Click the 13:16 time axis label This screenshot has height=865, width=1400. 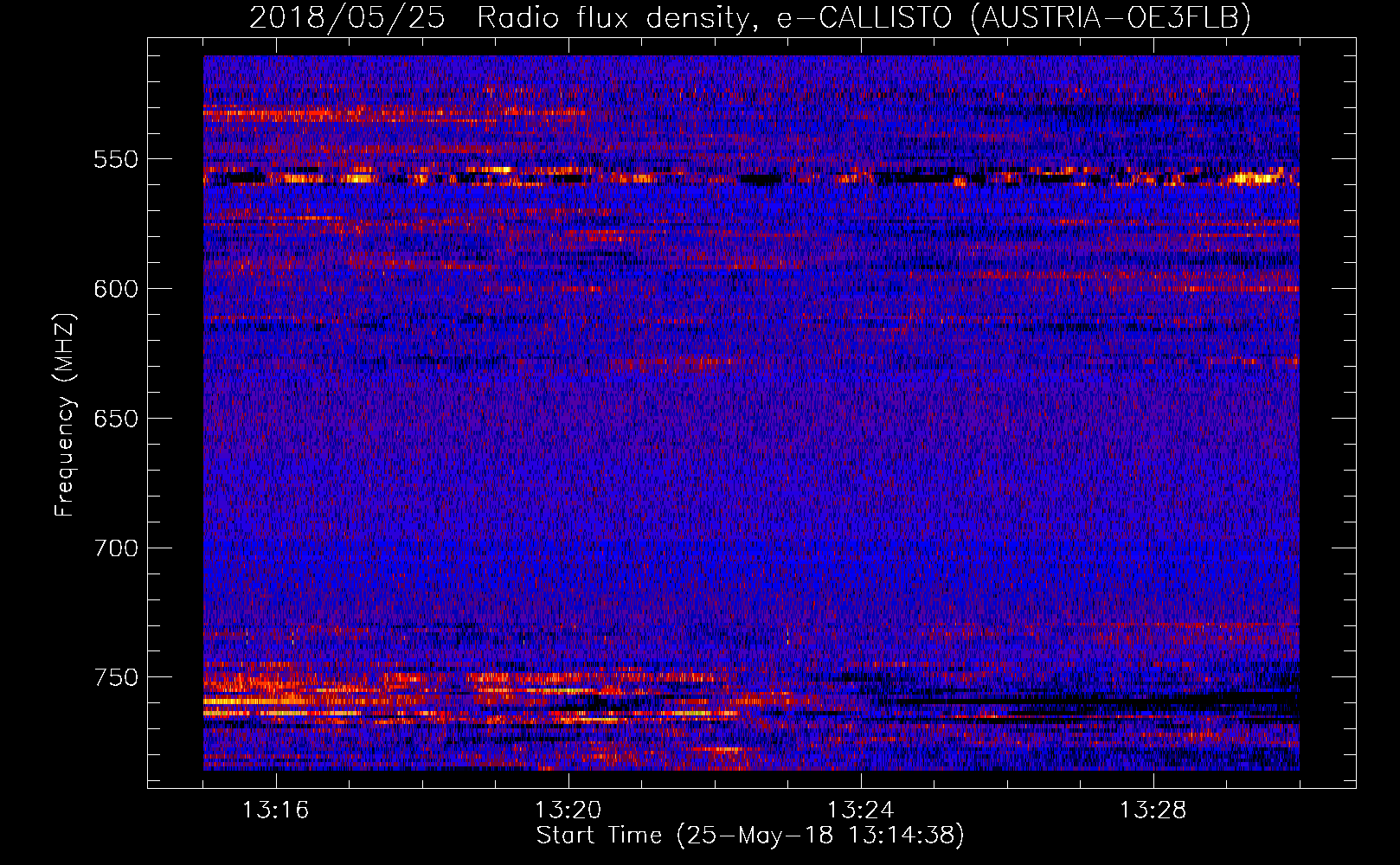[276, 811]
